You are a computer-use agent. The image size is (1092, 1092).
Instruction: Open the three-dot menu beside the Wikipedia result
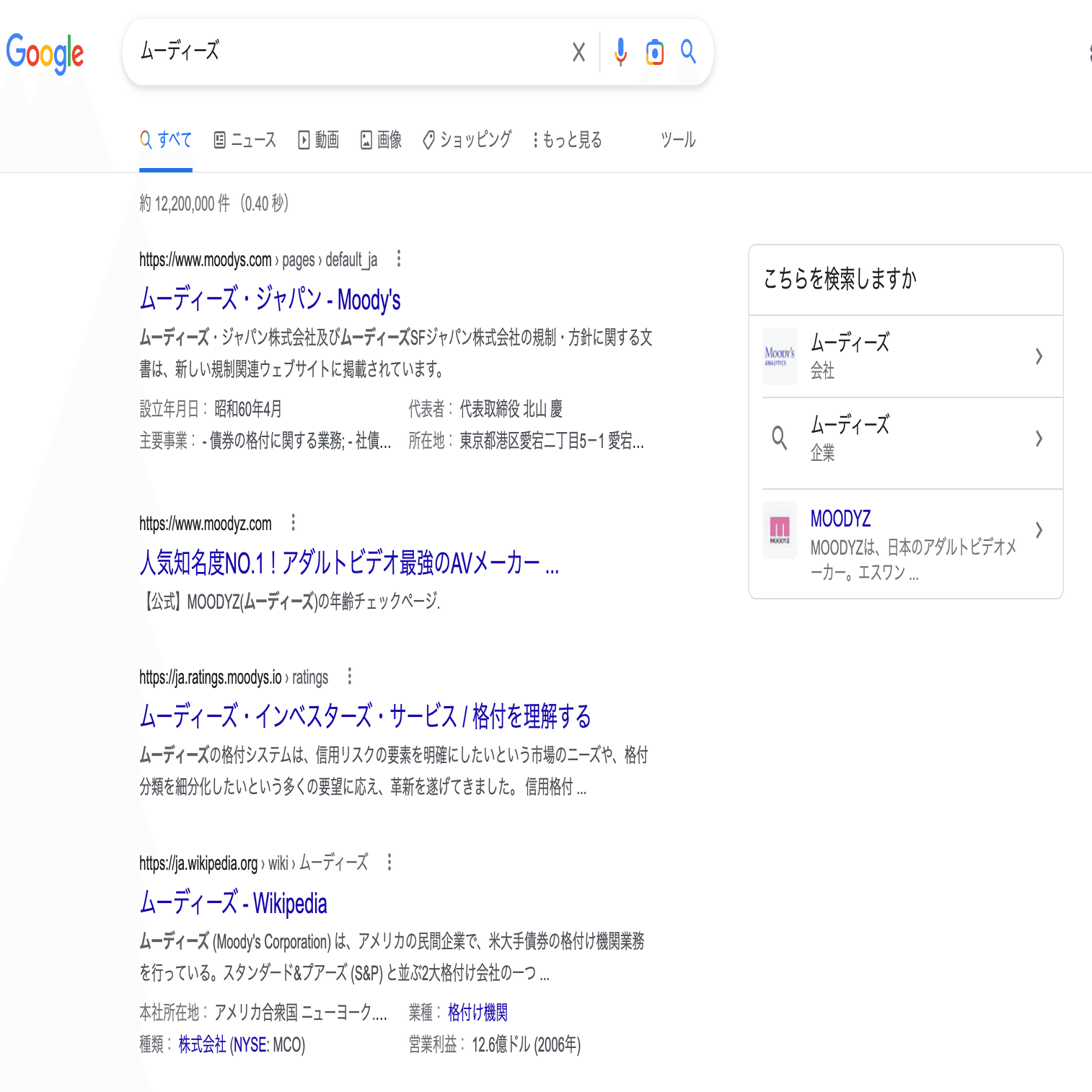(x=389, y=863)
